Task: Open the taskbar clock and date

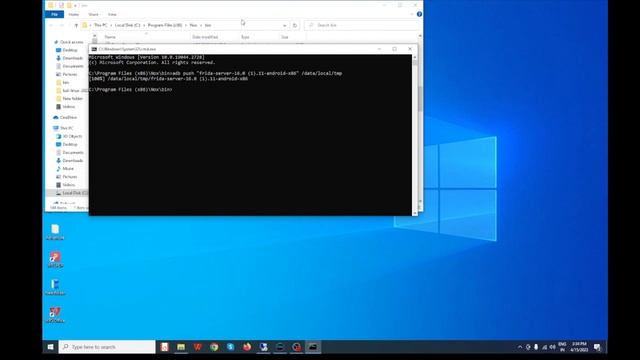Action: (x=579, y=347)
